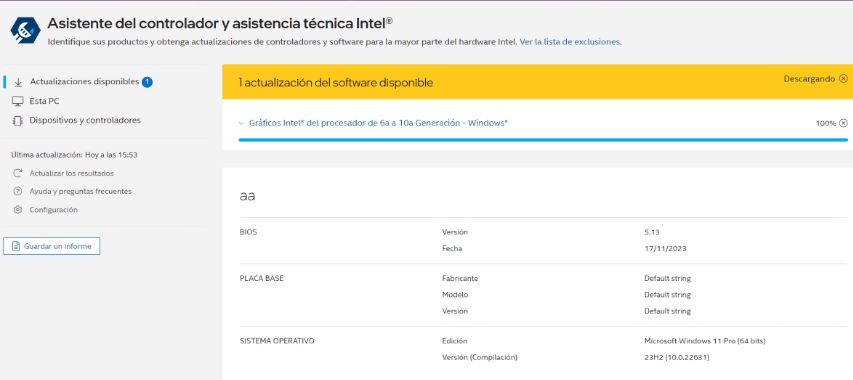The image size is (853, 380).
Task: Click the download arrow icon beside Actualizaciones disponibles
Action: point(18,82)
